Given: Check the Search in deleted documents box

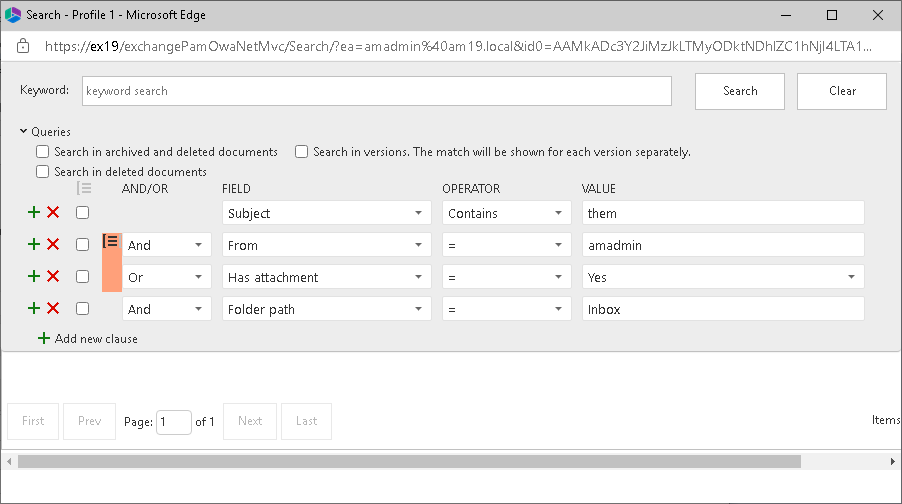Looking at the screenshot, I should pos(42,172).
